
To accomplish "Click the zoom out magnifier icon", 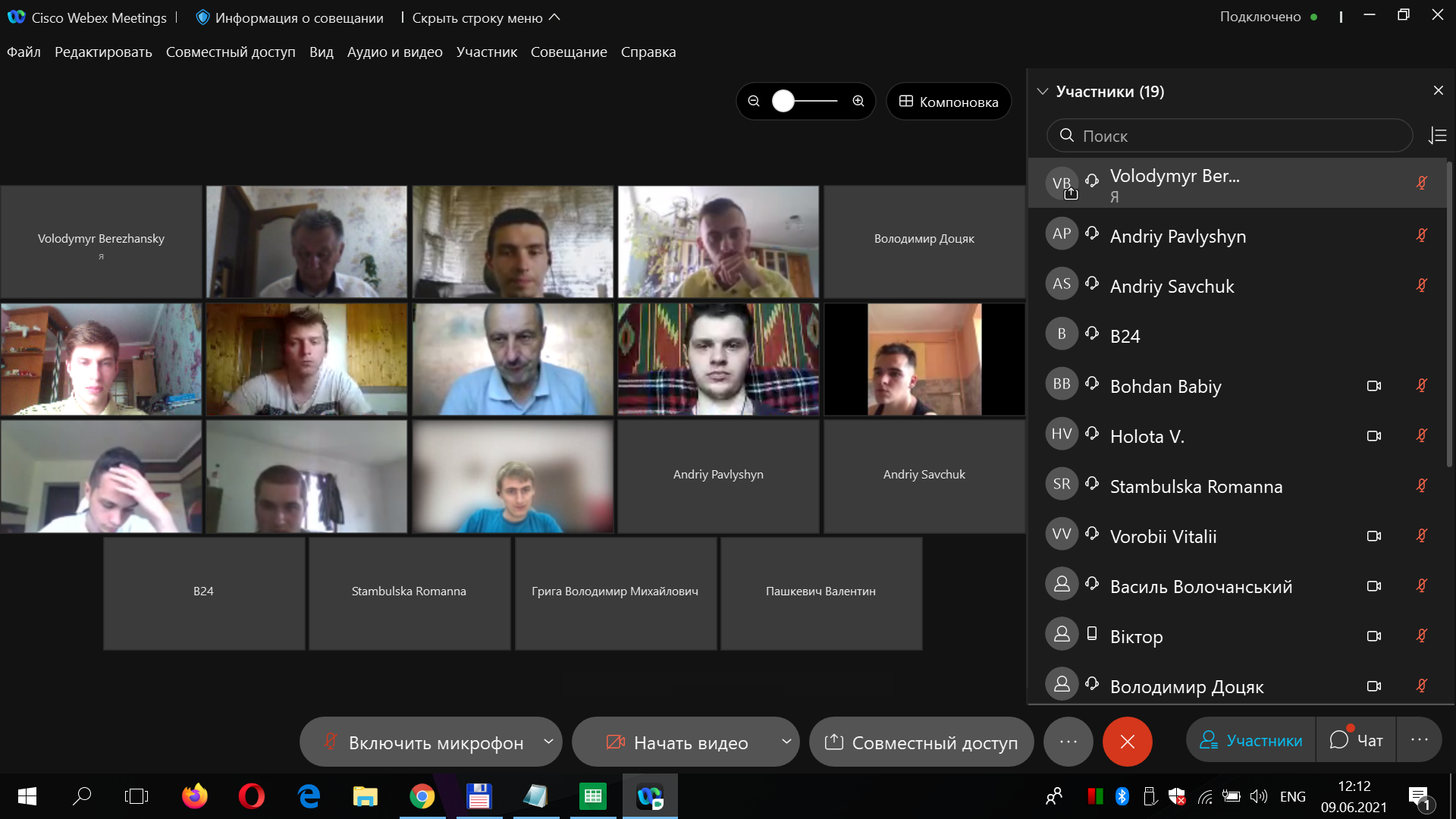I will [x=754, y=101].
